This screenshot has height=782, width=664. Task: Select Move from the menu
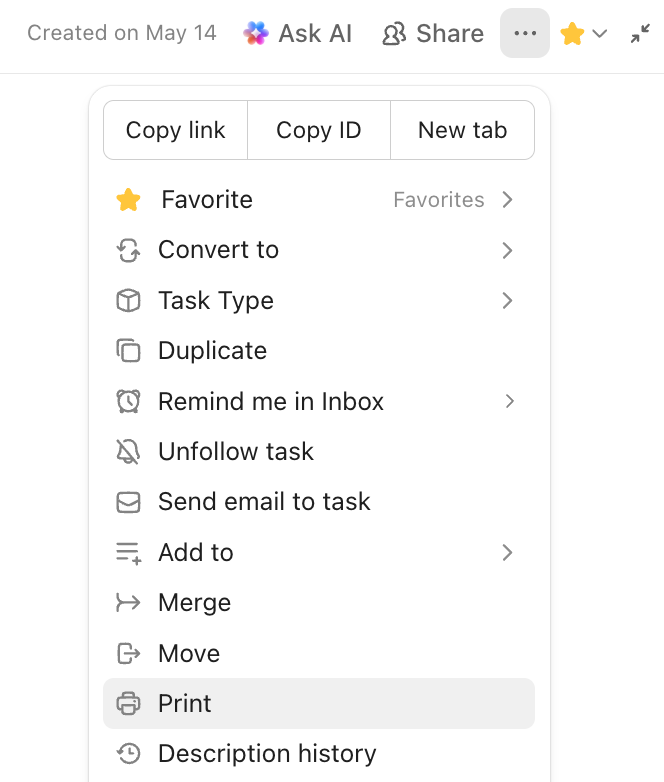click(189, 653)
